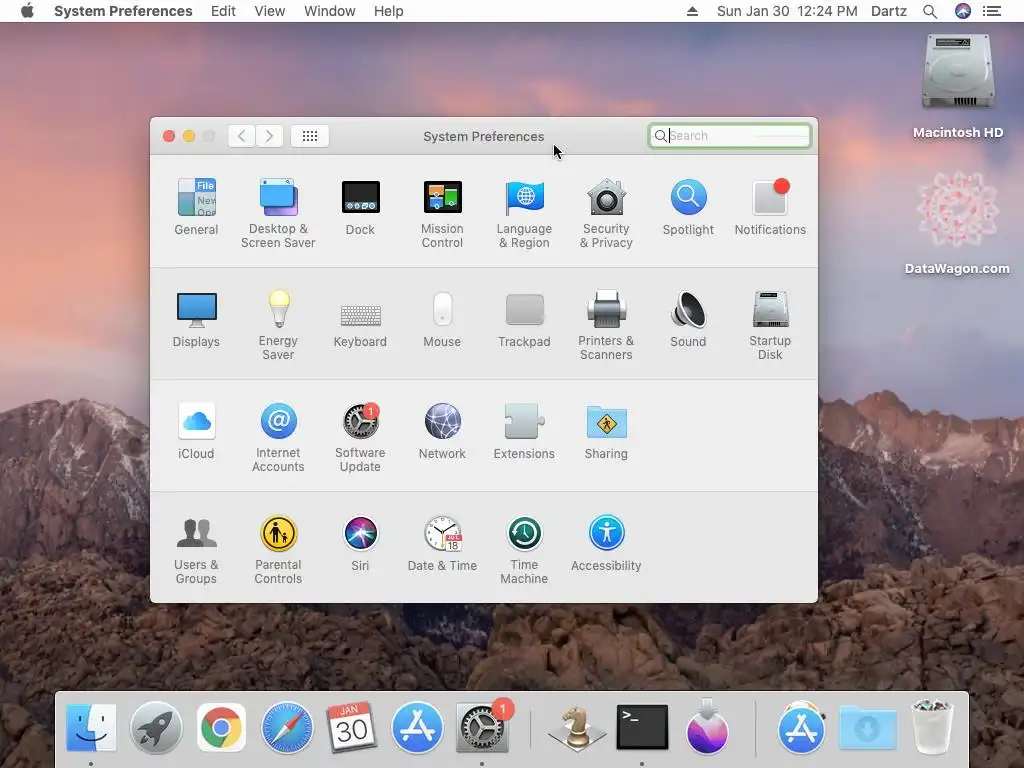The image size is (1024, 768).
Task: Minimize the System Preferences window
Action: tap(189, 136)
